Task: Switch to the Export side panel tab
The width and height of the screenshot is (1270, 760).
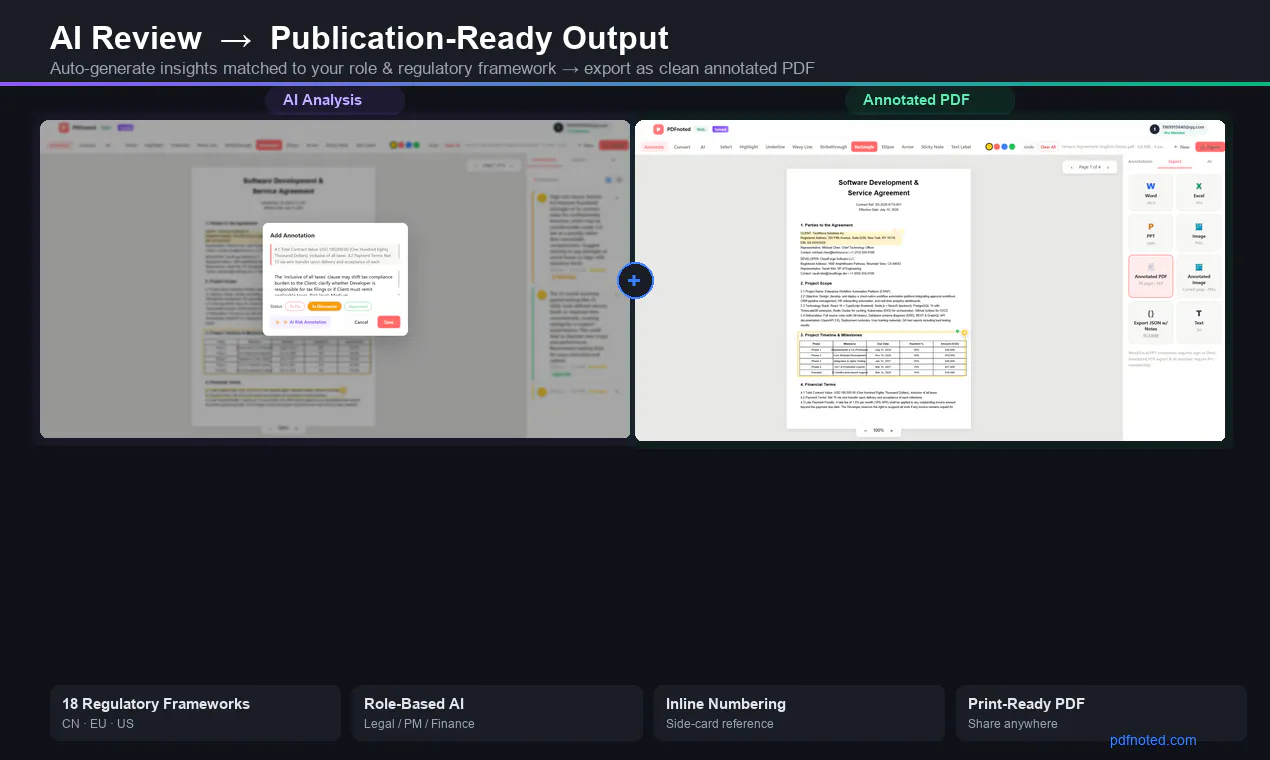Action: coord(1175,161)
